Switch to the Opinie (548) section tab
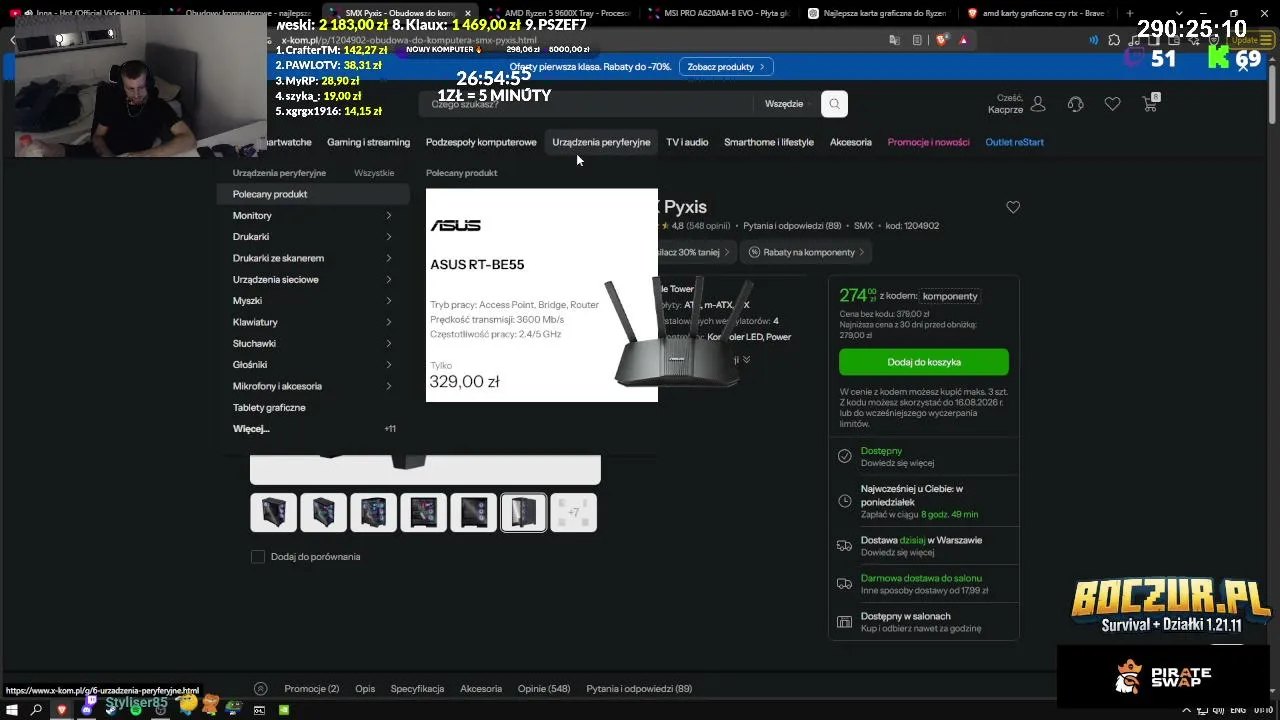The width and height of the screenshot is (1280, 720). coord(544,689)
